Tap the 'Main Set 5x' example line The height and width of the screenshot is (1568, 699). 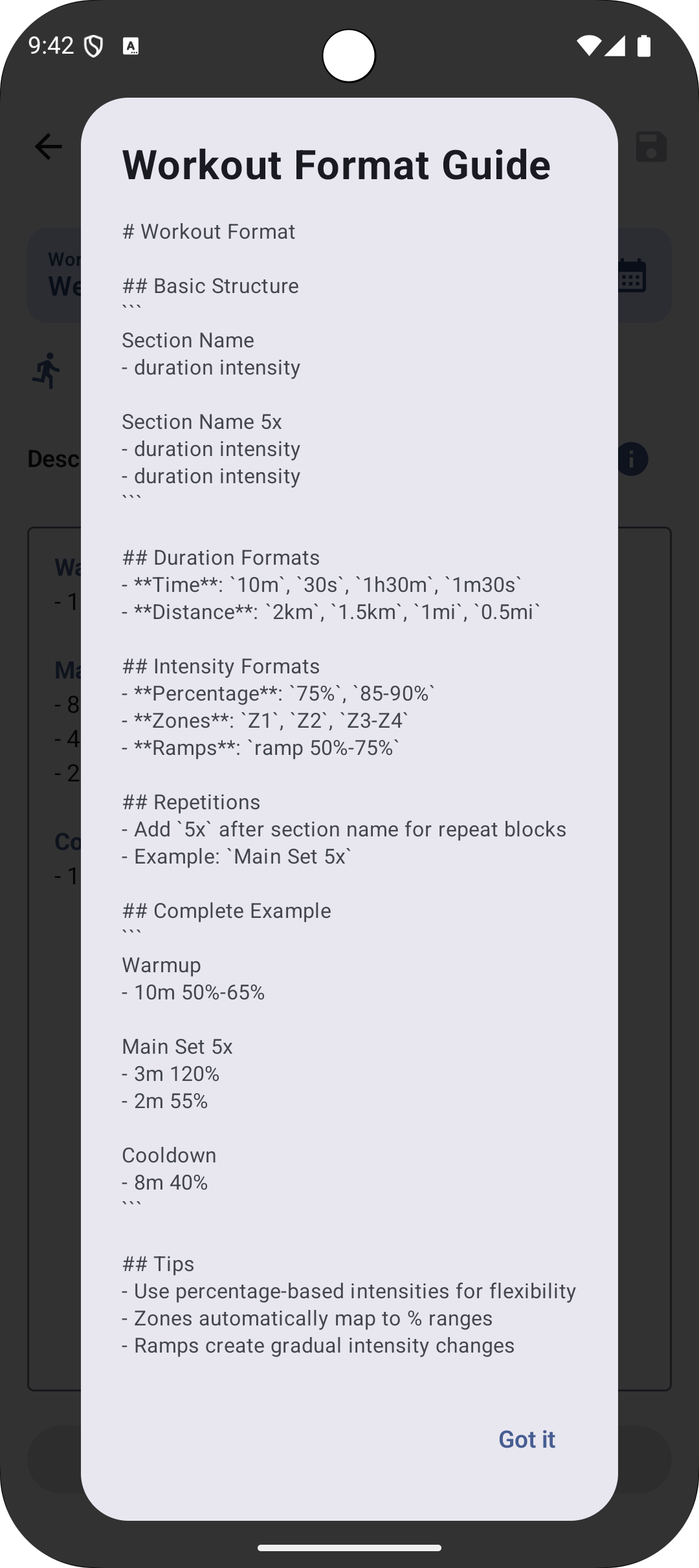pyautogui.click(x=177, y=1047)
